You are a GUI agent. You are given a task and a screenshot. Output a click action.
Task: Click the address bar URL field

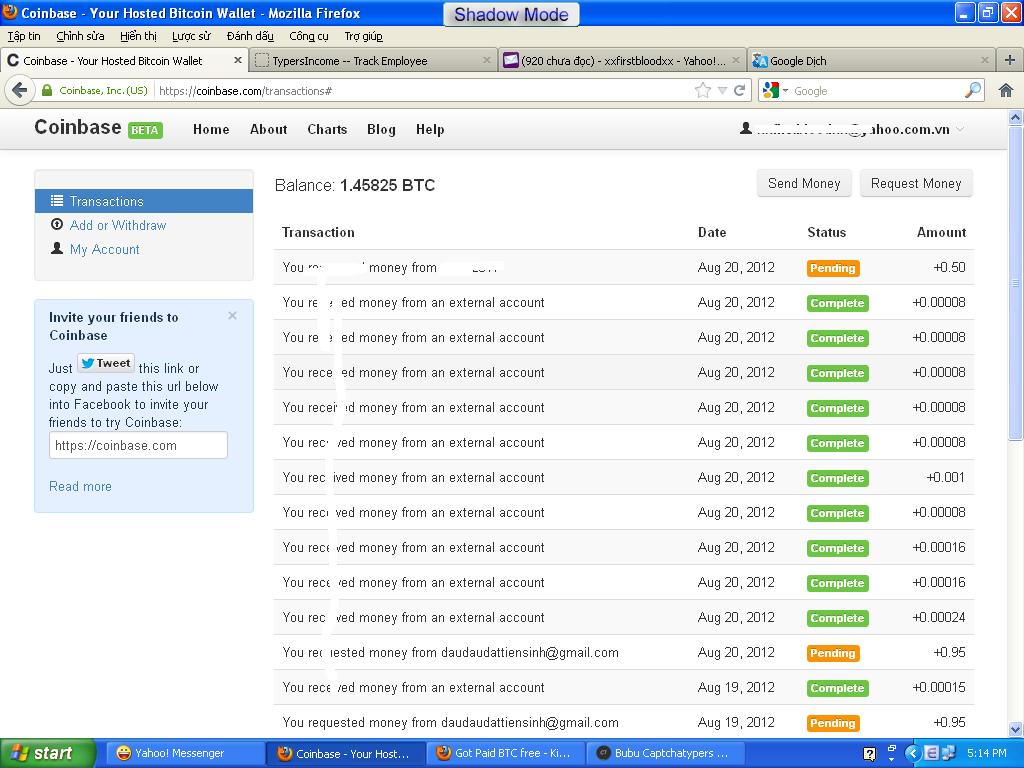click(424, 91)
